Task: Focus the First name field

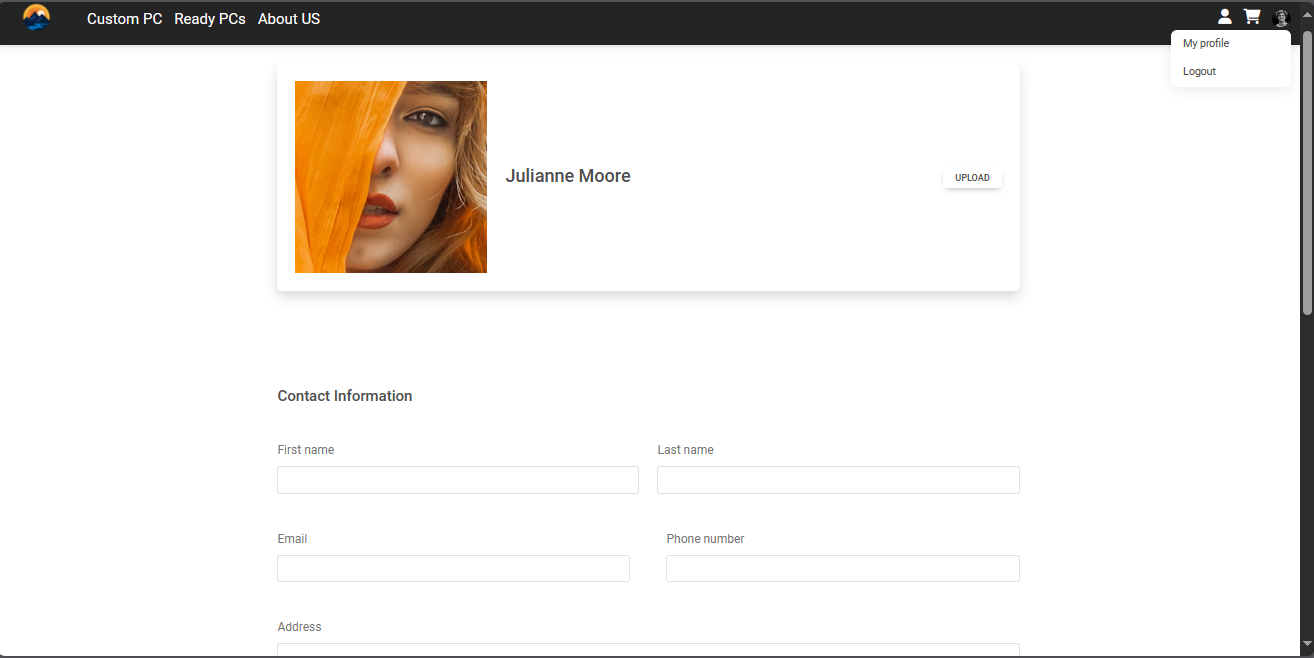Action: tap(458, 480)
